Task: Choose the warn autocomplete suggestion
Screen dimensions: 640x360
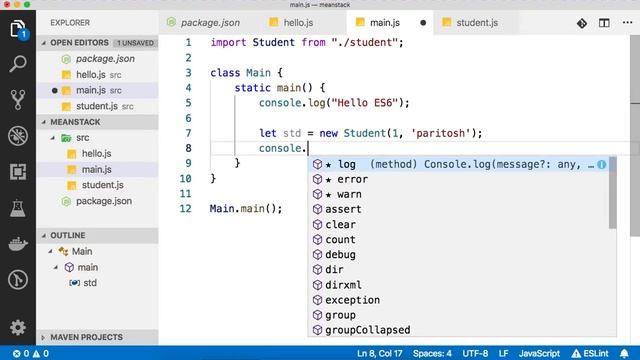Action: click(459, 194)
